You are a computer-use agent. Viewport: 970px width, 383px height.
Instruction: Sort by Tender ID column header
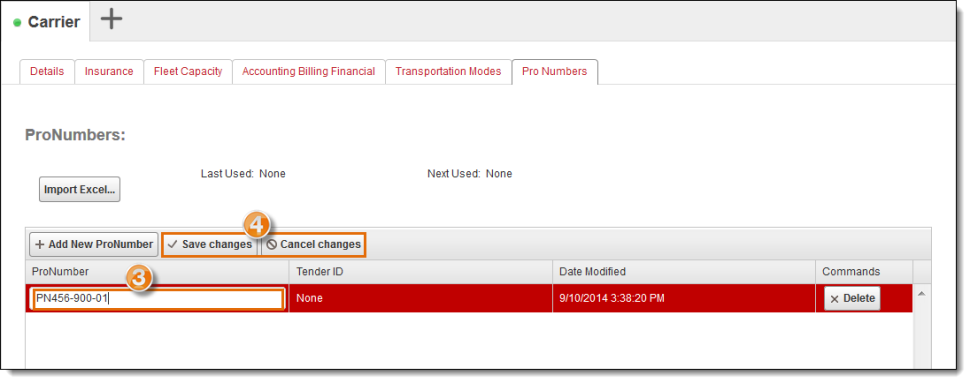click(421, 272)
